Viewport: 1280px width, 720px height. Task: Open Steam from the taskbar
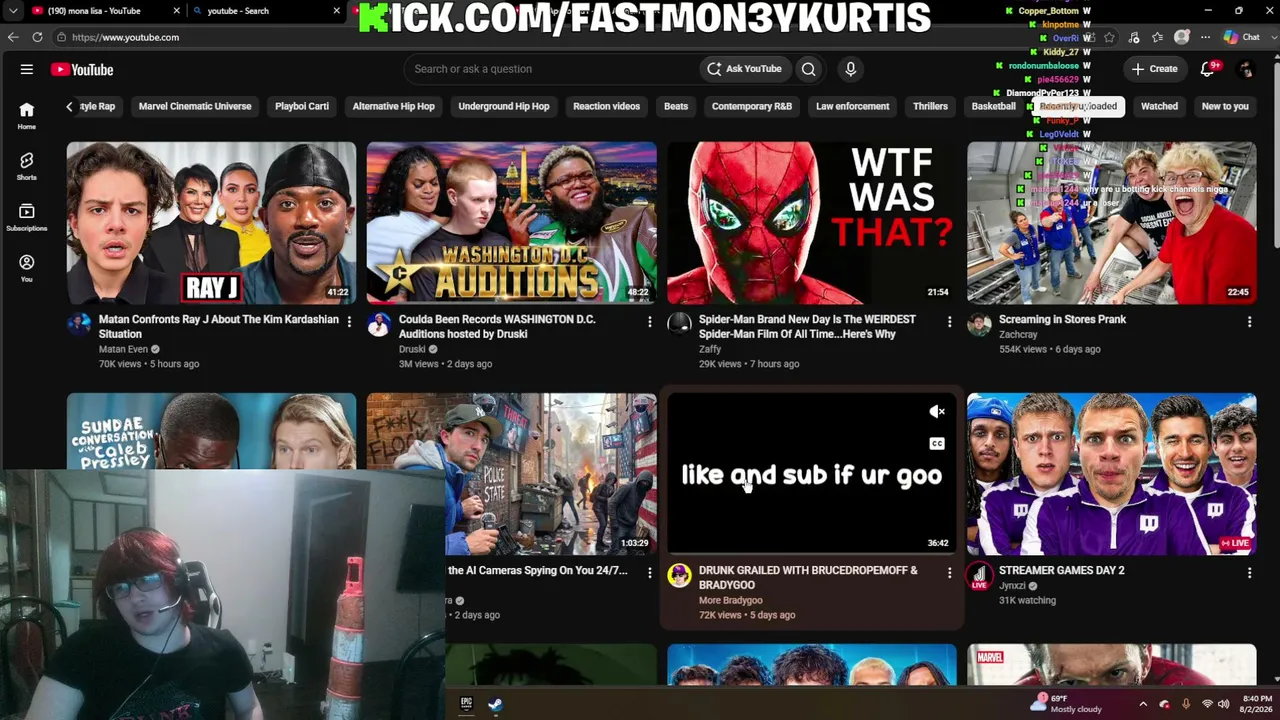click(x=495, y=703)
